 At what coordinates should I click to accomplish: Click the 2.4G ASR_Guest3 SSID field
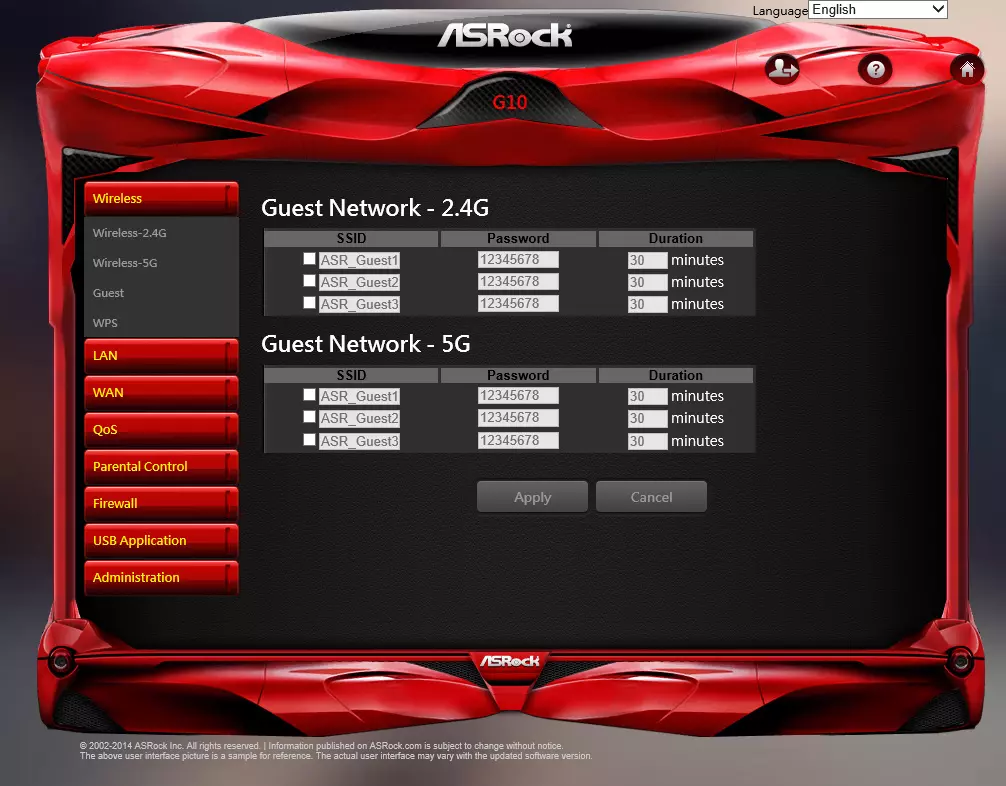359,303
